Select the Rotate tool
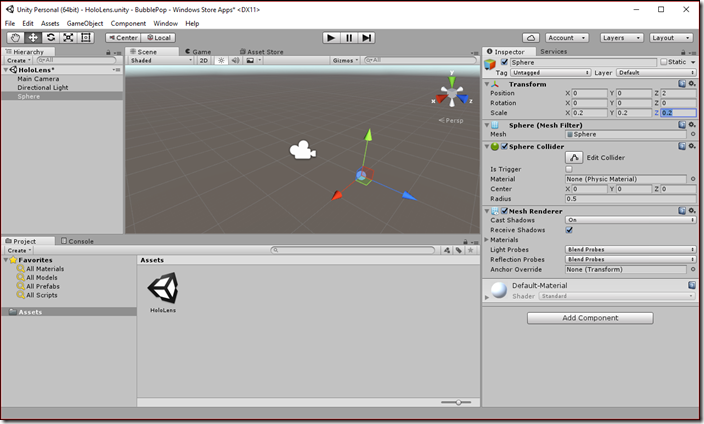 point(51,38)
